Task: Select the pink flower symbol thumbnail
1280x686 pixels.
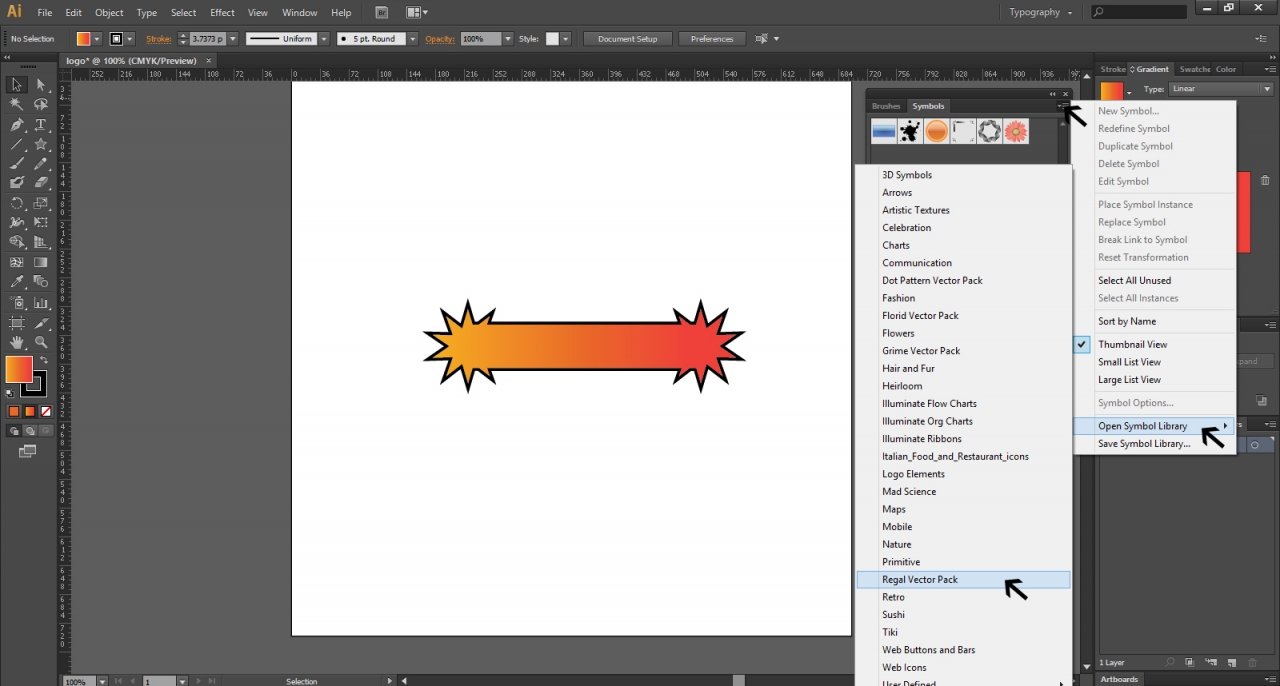Action: click(x=1016, y=131)
